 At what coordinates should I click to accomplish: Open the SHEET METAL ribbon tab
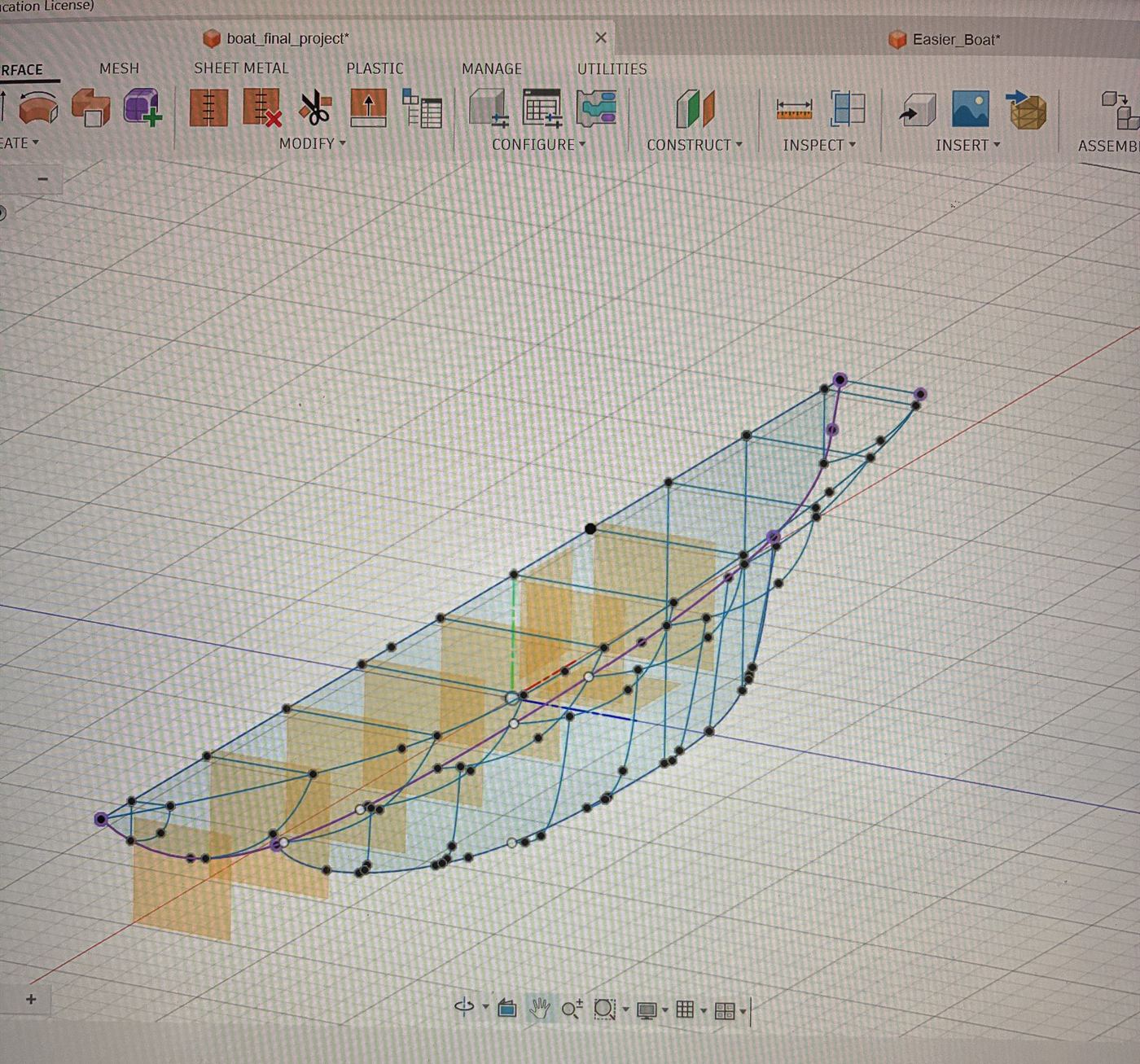coord(241,68)
